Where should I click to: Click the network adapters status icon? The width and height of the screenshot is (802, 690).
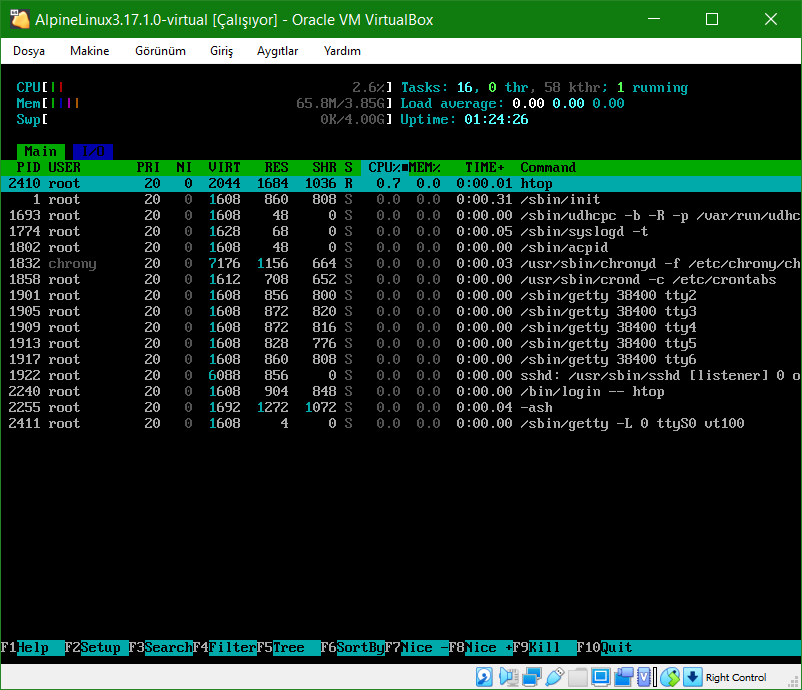point(532,677)
